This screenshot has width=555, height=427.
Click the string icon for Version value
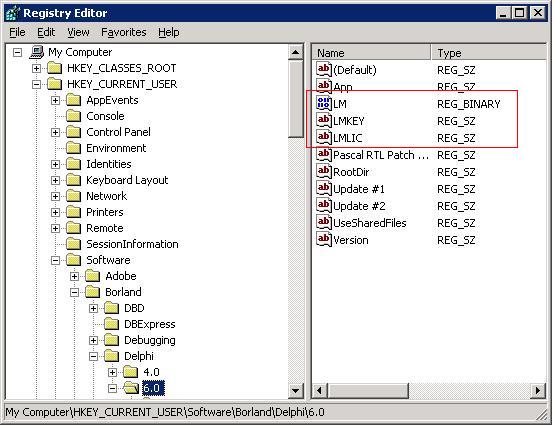point(324,239)
